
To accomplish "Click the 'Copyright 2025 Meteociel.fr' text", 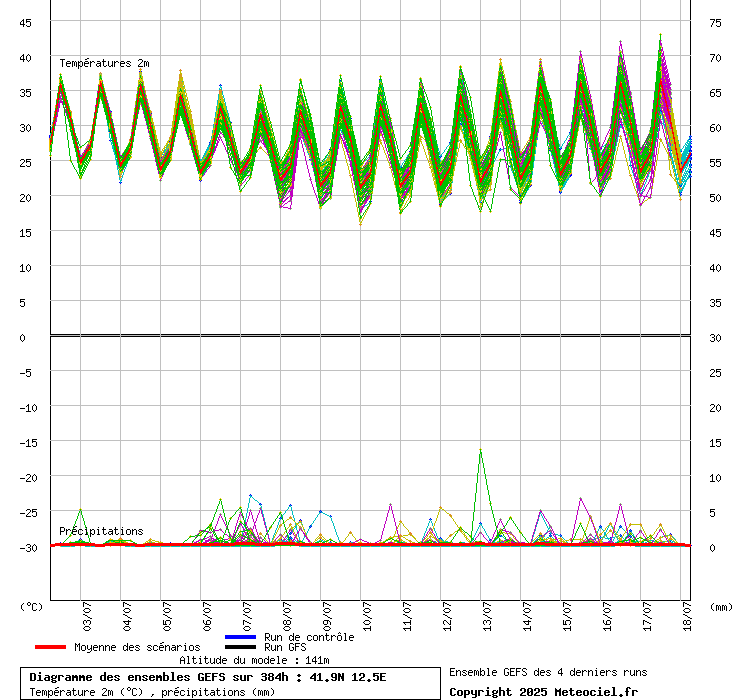I will (x=544, y=692).
